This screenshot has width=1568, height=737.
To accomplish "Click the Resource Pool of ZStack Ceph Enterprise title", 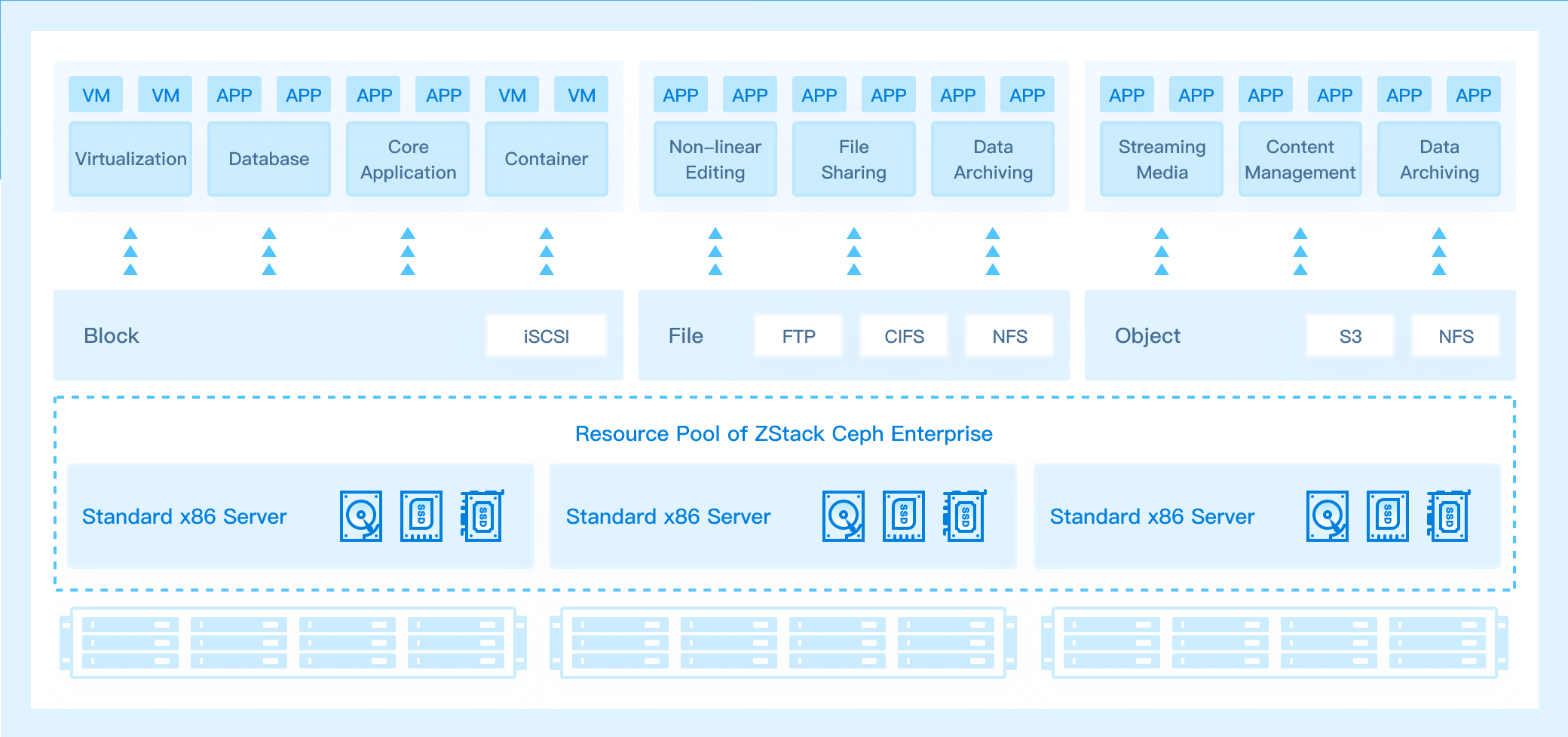I will pos(784,434).
